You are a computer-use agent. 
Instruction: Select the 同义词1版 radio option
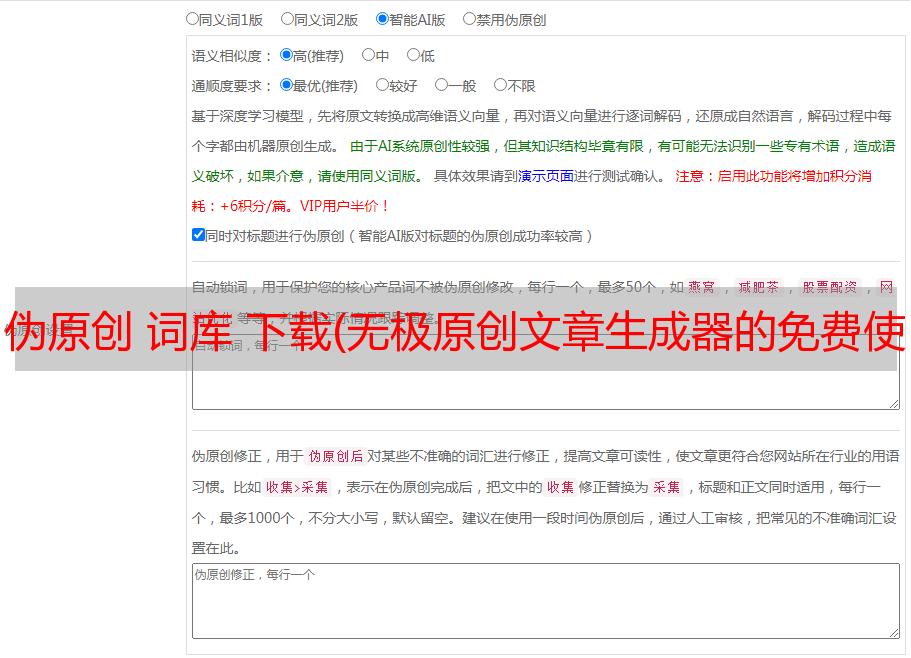click(192, 19)
